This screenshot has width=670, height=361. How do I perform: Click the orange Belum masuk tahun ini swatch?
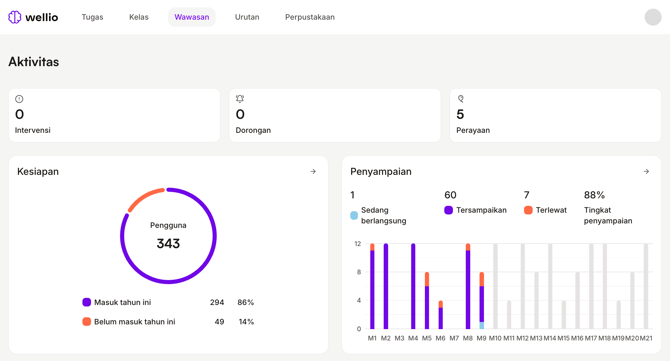tap(86, 321)
